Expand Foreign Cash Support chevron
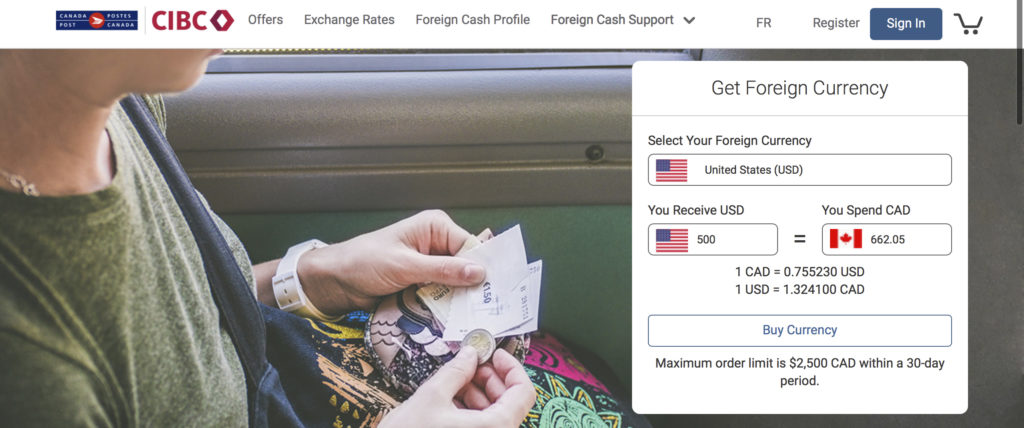This screenshot has height=428, width=1024. point(688,20)
